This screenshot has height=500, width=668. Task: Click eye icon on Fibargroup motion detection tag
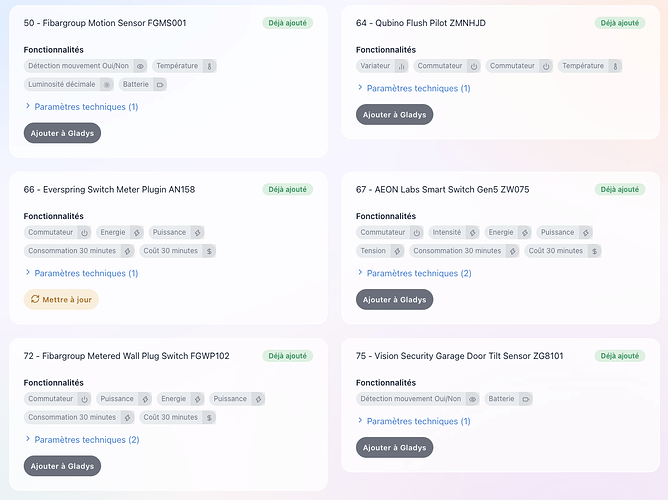(x=140, y=66)
